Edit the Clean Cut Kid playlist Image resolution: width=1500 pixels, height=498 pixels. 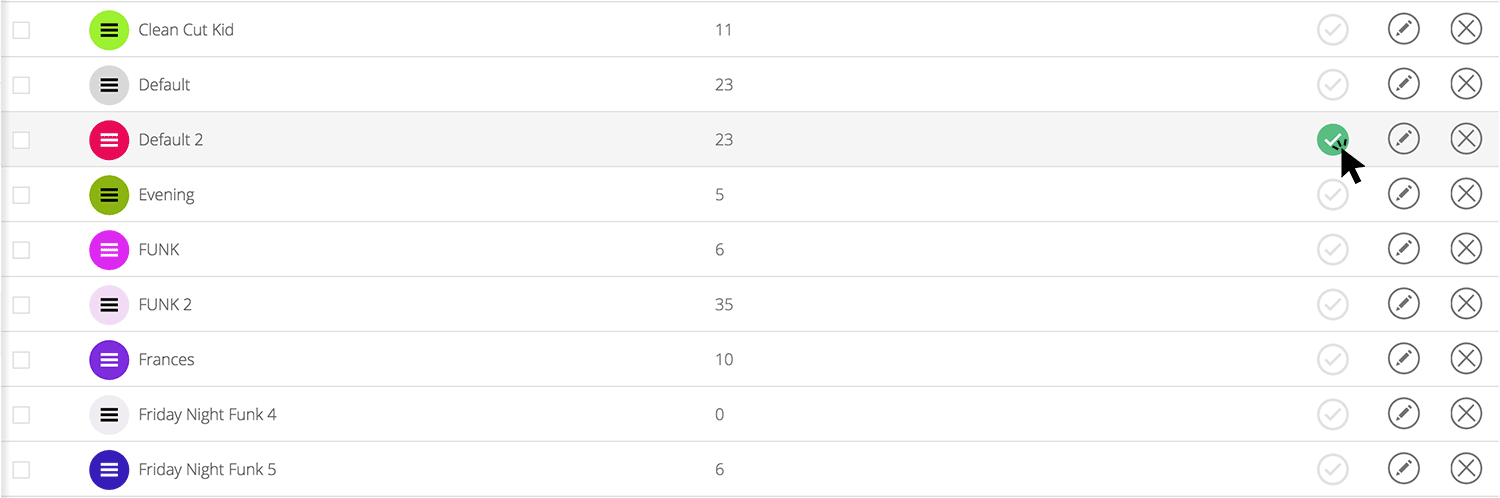pos(1404,30)
